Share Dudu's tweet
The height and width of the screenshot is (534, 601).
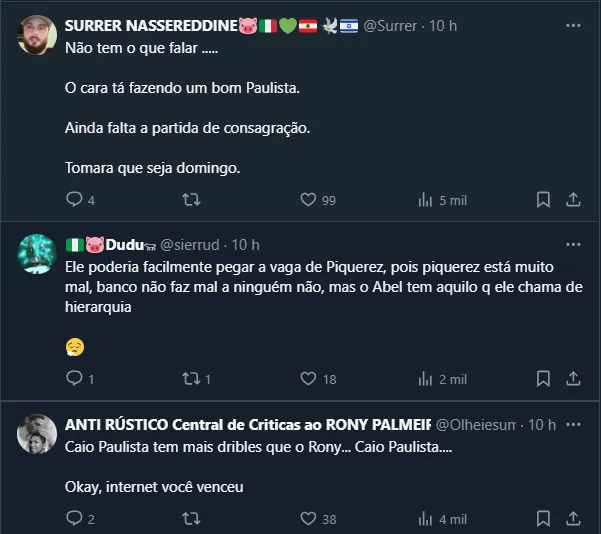click(x=574, y=379)
